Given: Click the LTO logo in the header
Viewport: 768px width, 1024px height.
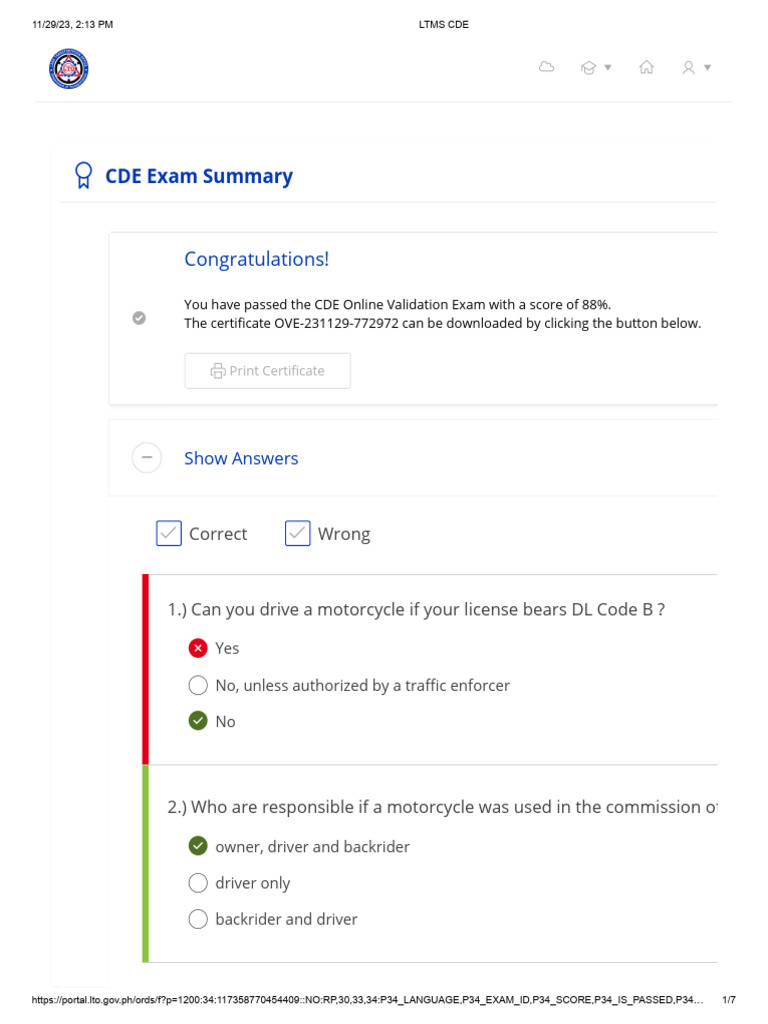Looking at the screenshot, I should click(69, 68).
